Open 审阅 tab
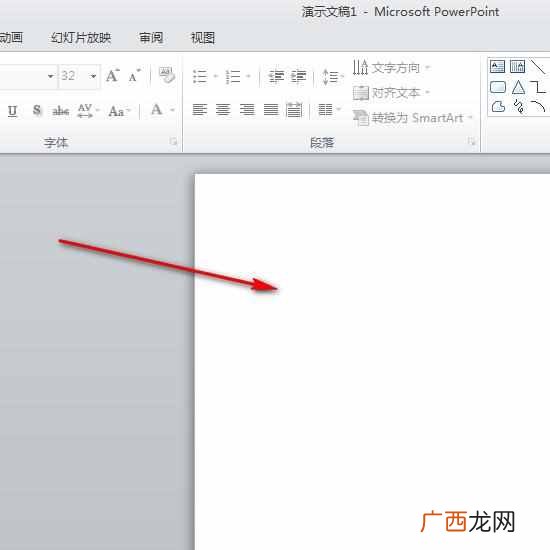Viewport: 550px width, 550px height. point(151,38)
